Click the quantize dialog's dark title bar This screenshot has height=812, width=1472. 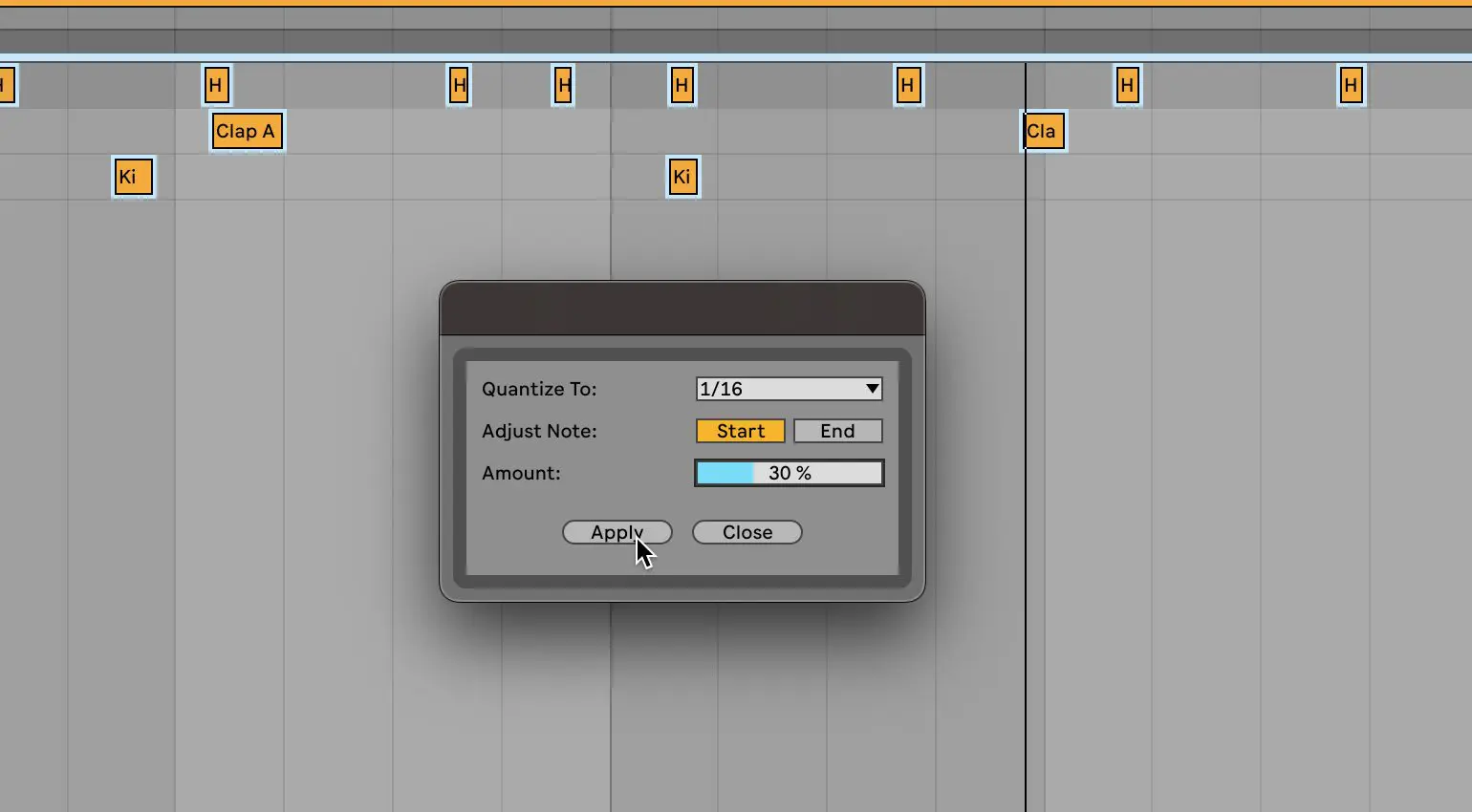[682, 309]
